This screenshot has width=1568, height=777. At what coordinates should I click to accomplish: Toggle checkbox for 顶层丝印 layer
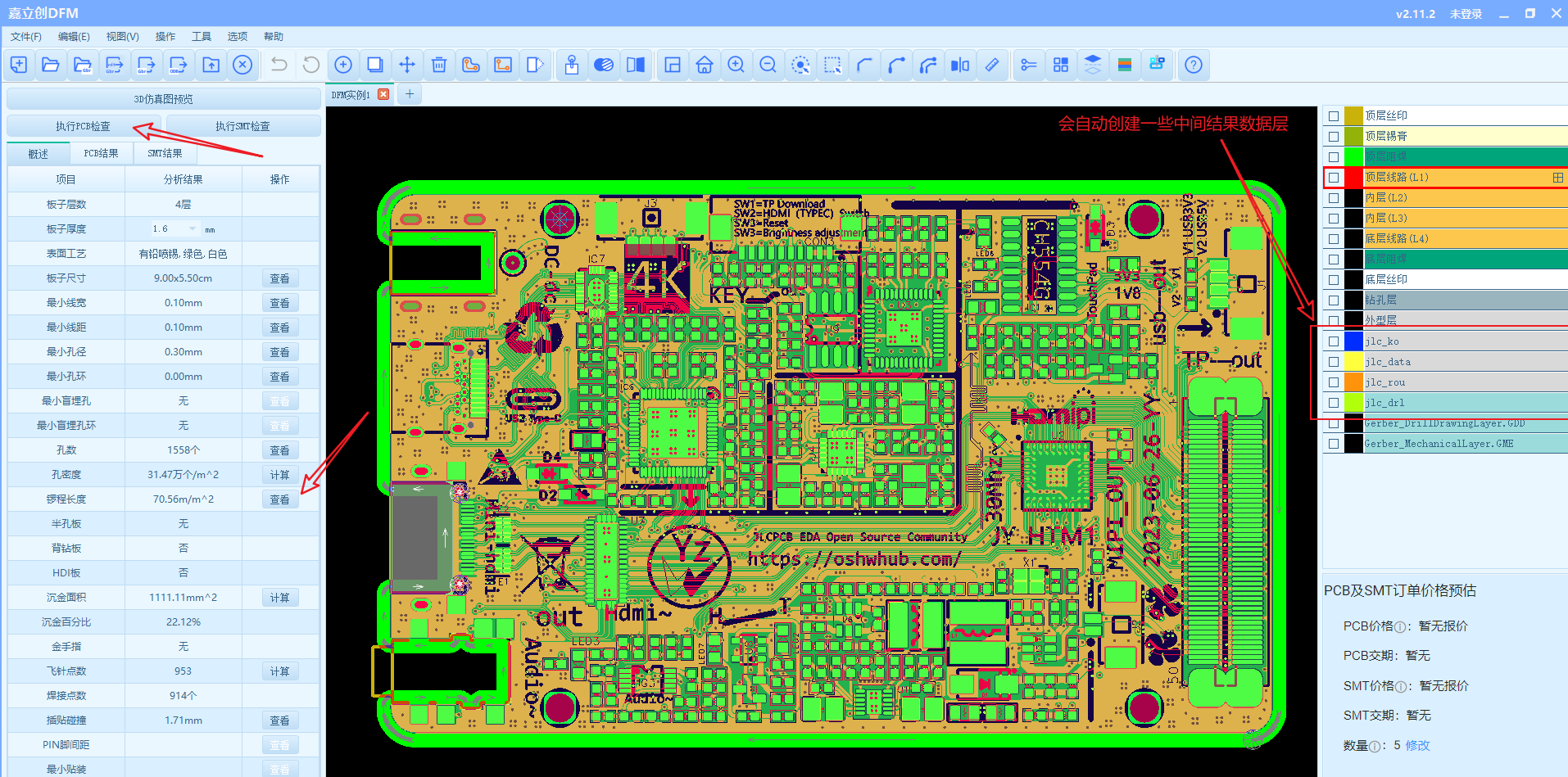point(1334,116)
